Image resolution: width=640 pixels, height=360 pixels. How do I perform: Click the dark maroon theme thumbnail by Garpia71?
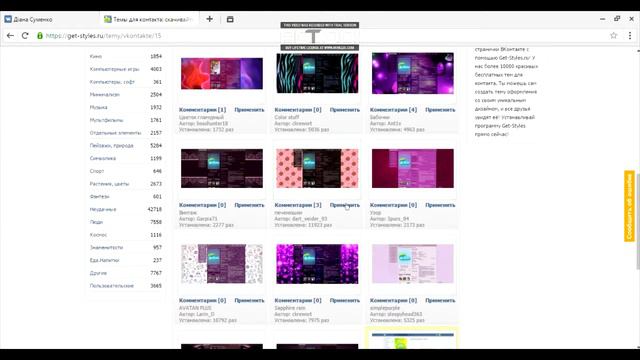click(222, 169)
